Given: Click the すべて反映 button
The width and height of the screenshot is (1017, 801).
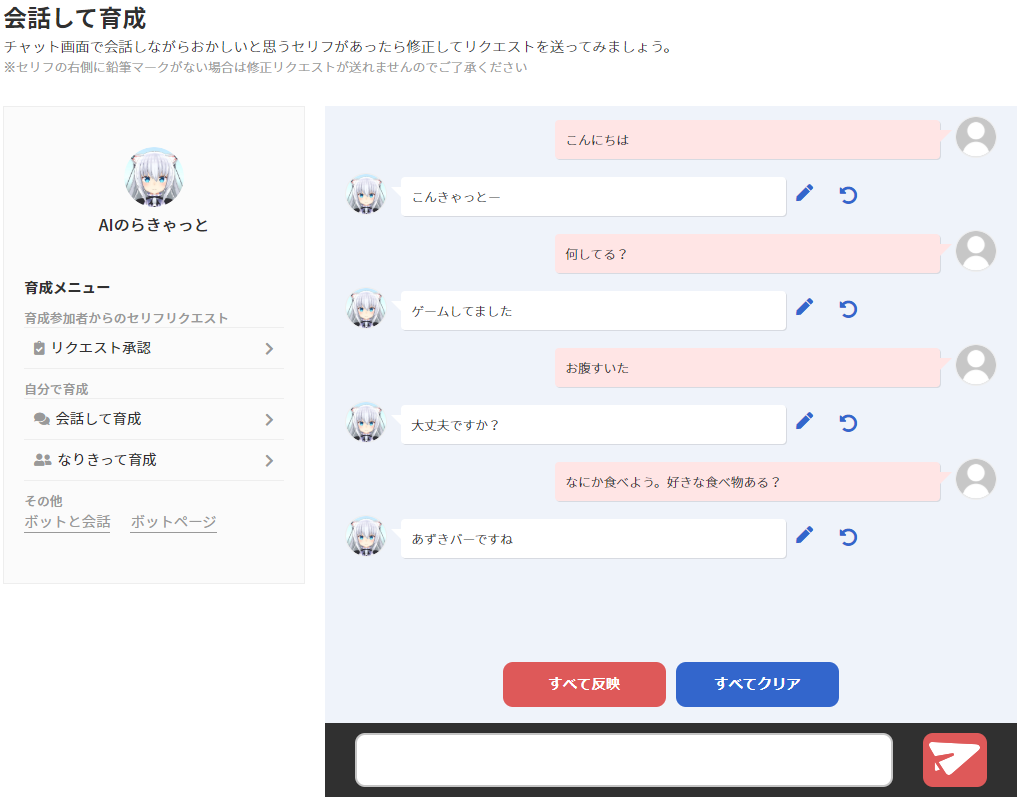Looking at the screenshot, I should coord(584,684).
